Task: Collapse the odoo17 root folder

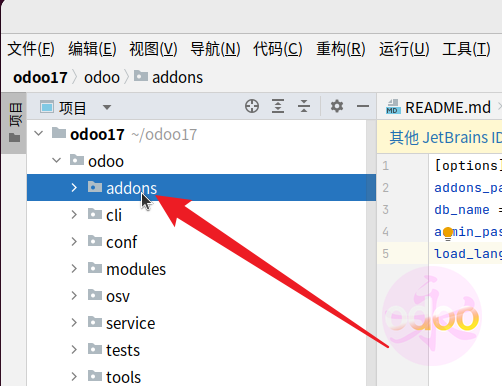Action: click(39, 134)
